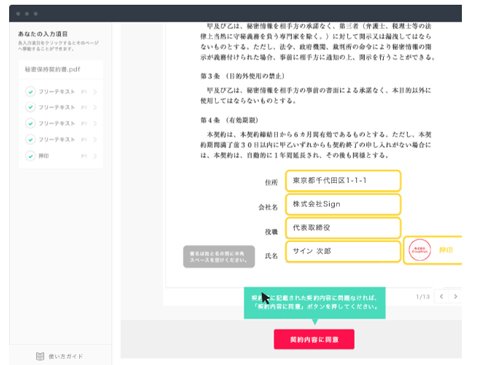Click the yellow 押印 stamp box
This screenshot has width=490, height=365.
[x=433, y=250]
